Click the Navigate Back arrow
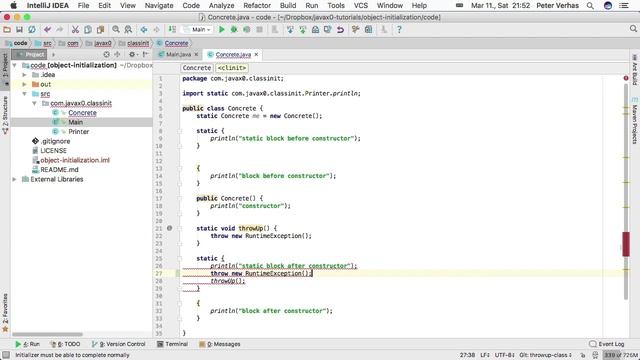The image size is (640, 360). pos(144,29)
